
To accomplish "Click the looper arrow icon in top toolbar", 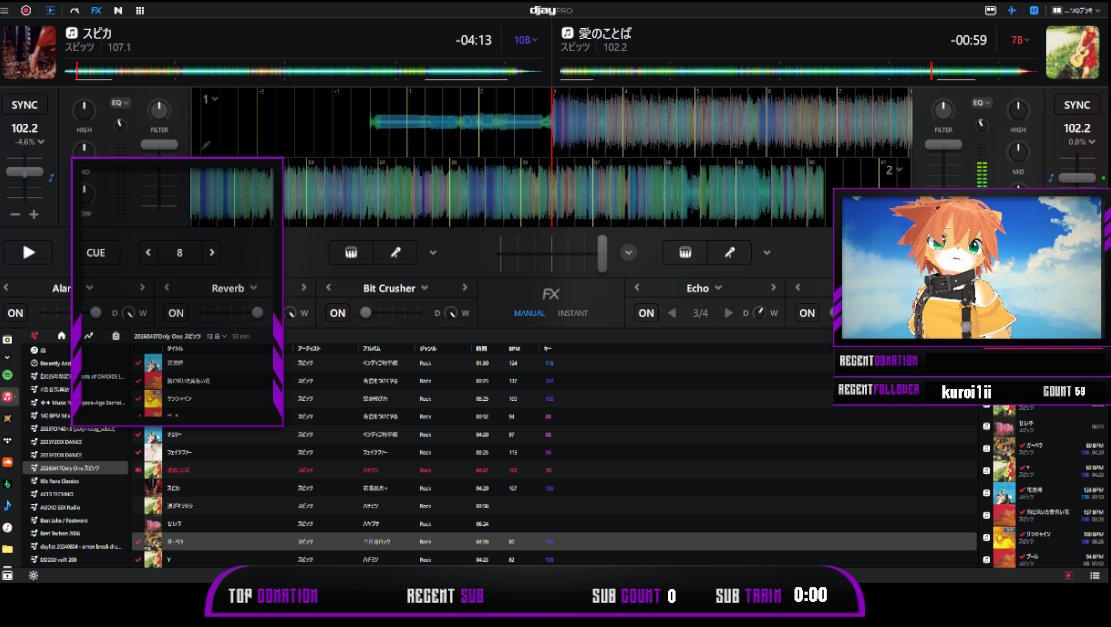I will [x=74, y=10].
